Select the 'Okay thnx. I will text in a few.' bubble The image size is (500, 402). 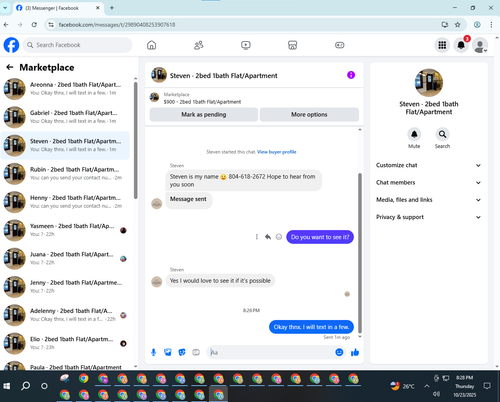(311, 327)
